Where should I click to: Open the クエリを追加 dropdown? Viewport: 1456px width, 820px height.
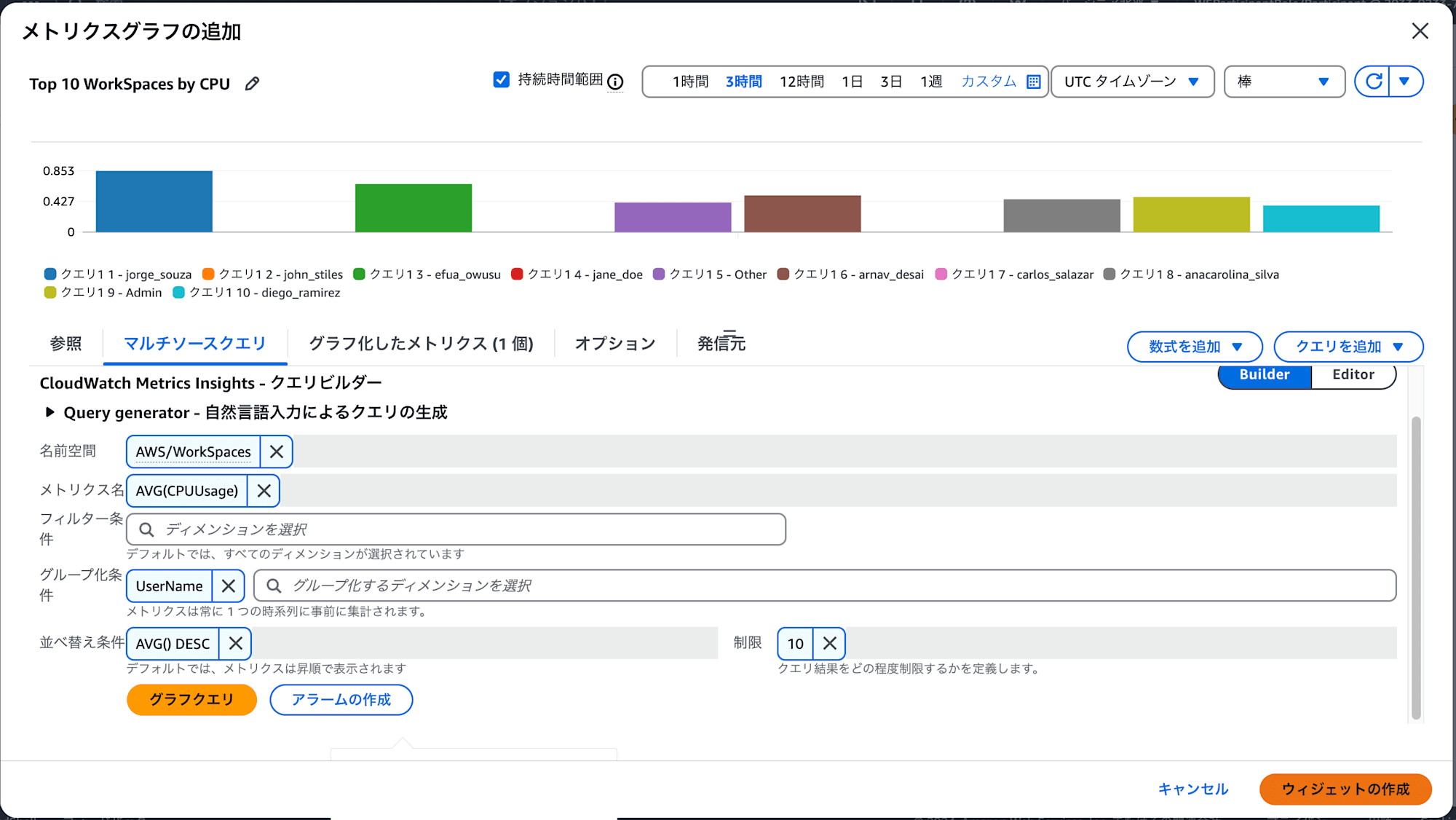tap(1348, 347)
